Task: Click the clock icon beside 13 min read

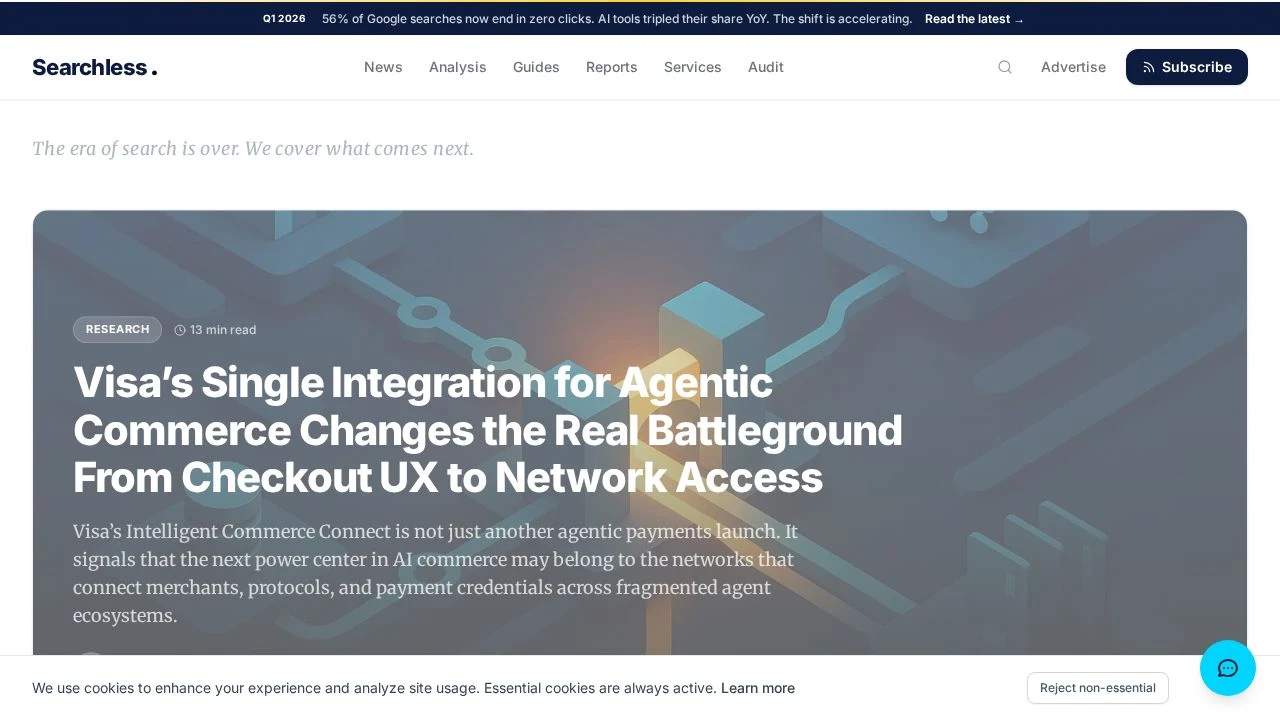Action: pyautogui.click(x=180, y=330)
